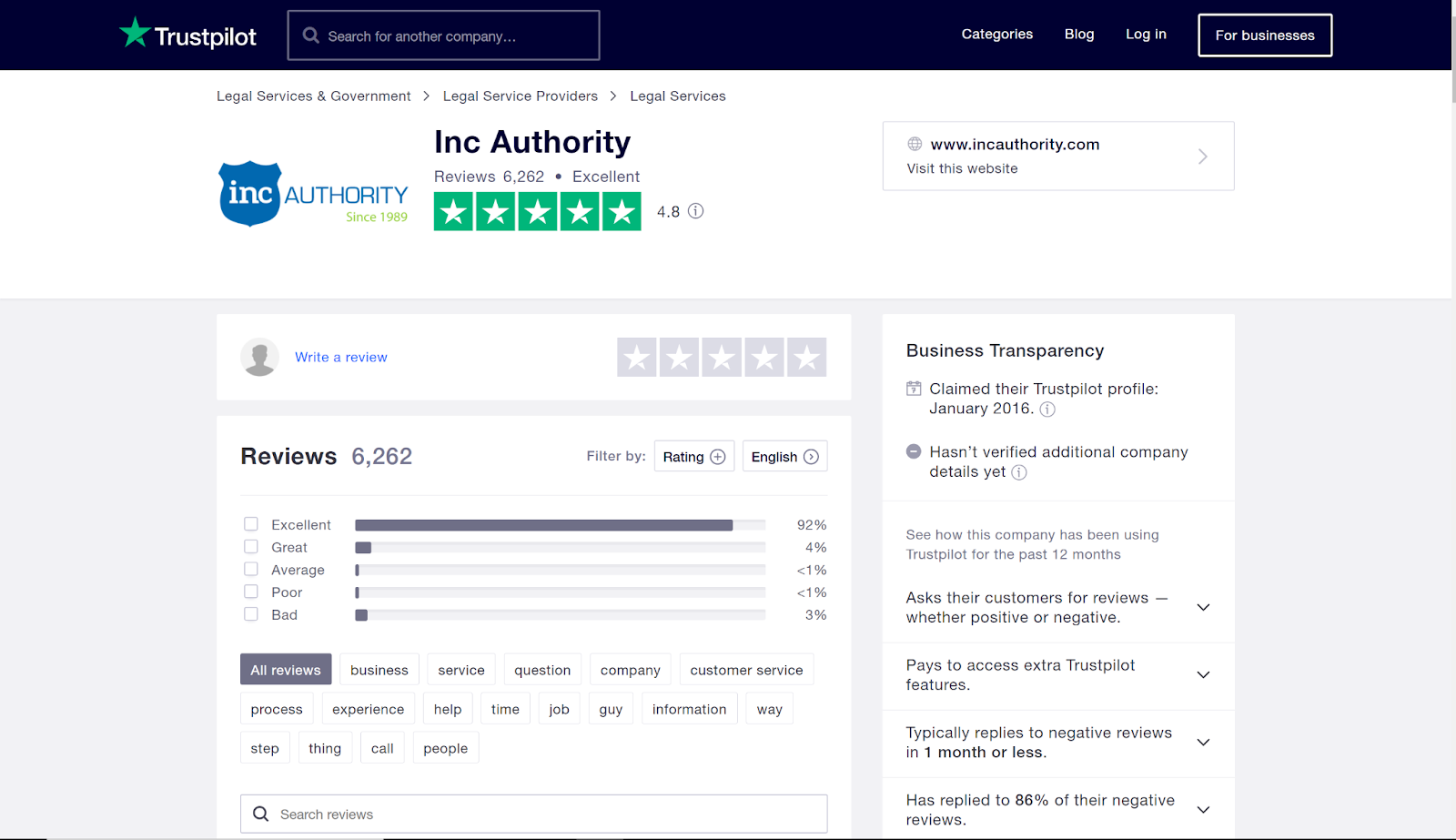The height and width of the screenshot is (840, 1456).
Task: Open Legal Service Providers breadcrumb
Action: pyautogui.click(x=521, y=96)
